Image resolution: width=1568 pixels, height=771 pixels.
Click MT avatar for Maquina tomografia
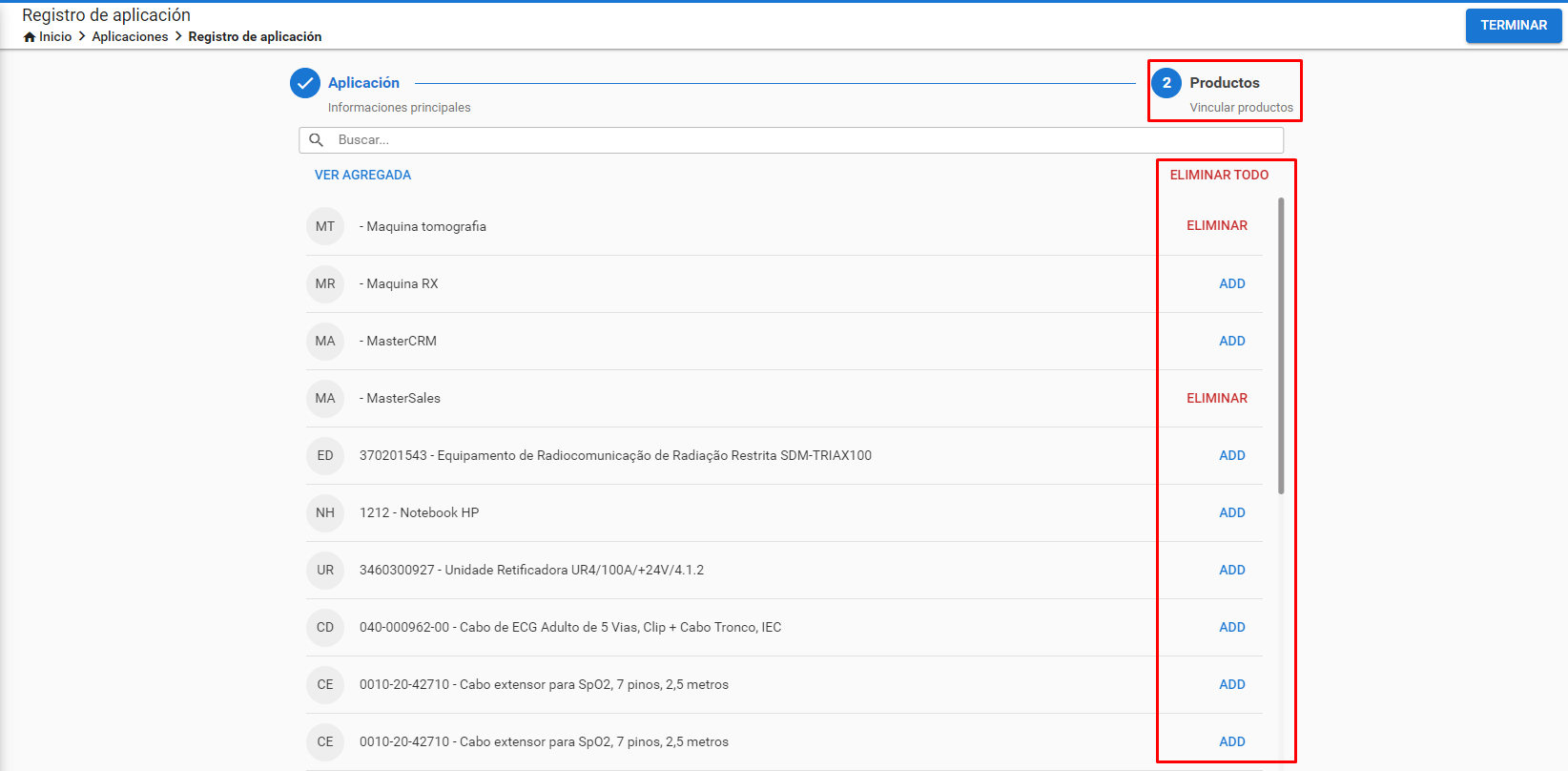pos(325,226)
